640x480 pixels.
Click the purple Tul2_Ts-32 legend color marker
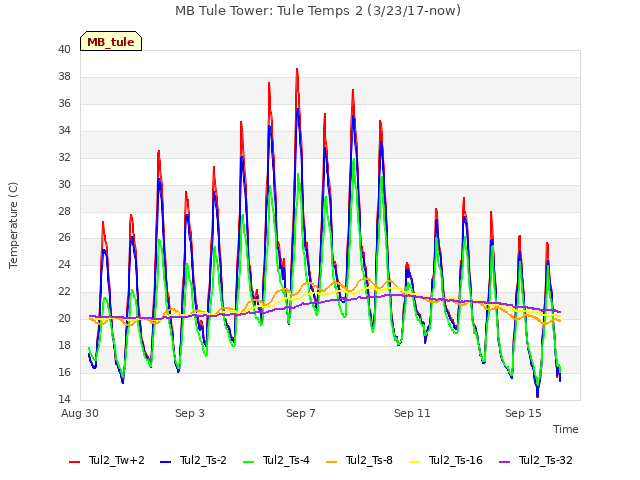point(504,462)
